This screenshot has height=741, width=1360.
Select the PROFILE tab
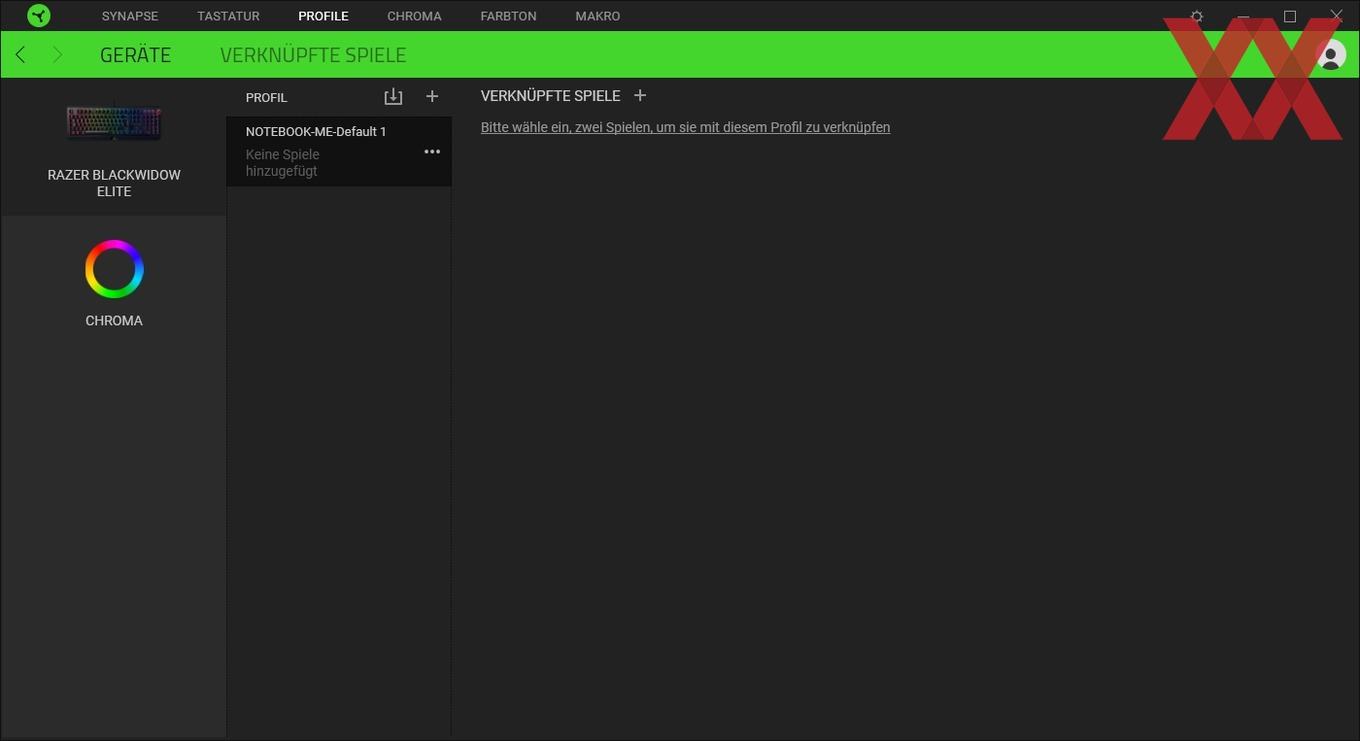click(323, 16)
